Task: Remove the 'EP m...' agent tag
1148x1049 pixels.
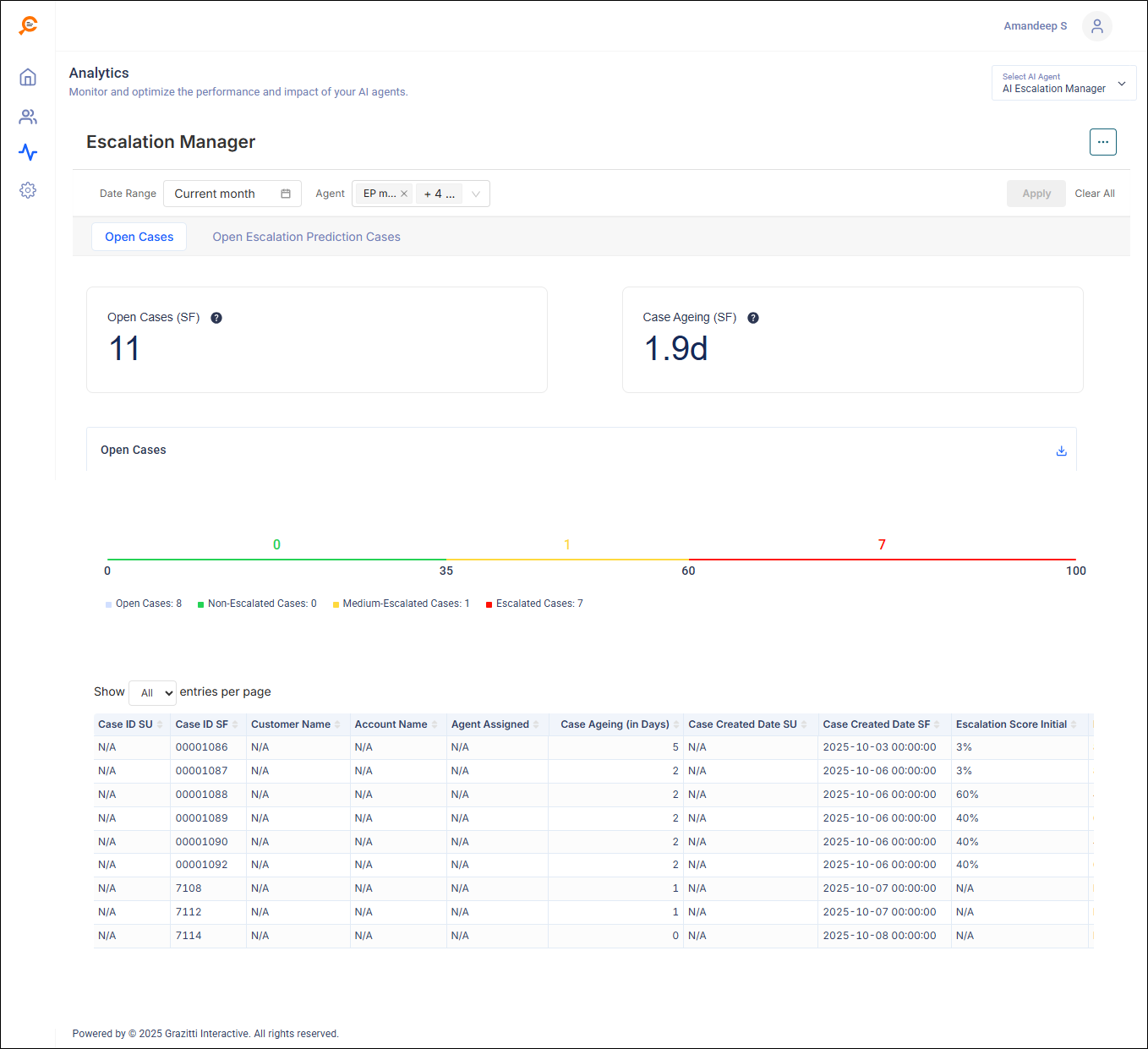Action: coord(404,194)
